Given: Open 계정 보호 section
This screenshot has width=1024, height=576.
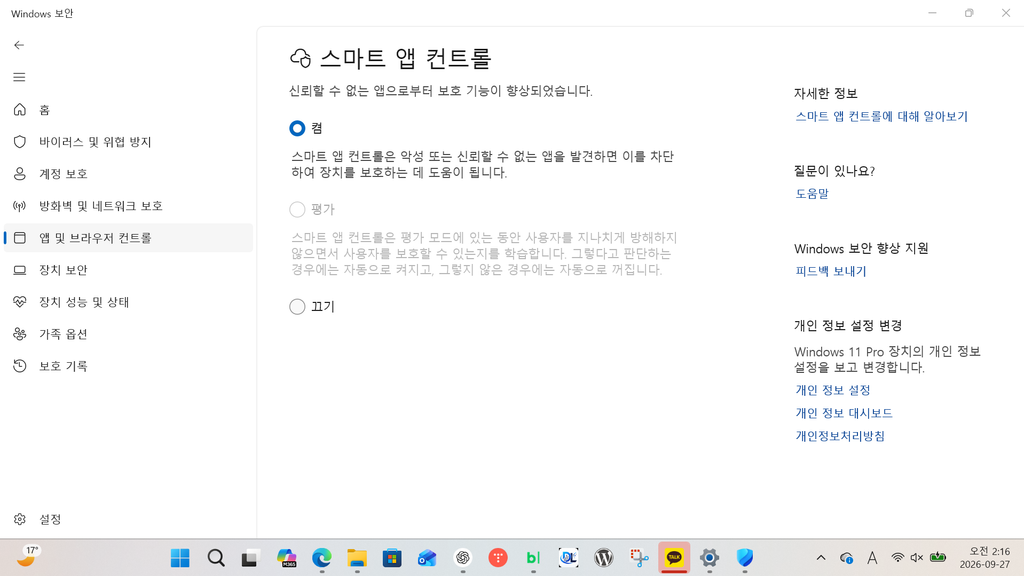Looking at the screenshot, I should point(128,174).
